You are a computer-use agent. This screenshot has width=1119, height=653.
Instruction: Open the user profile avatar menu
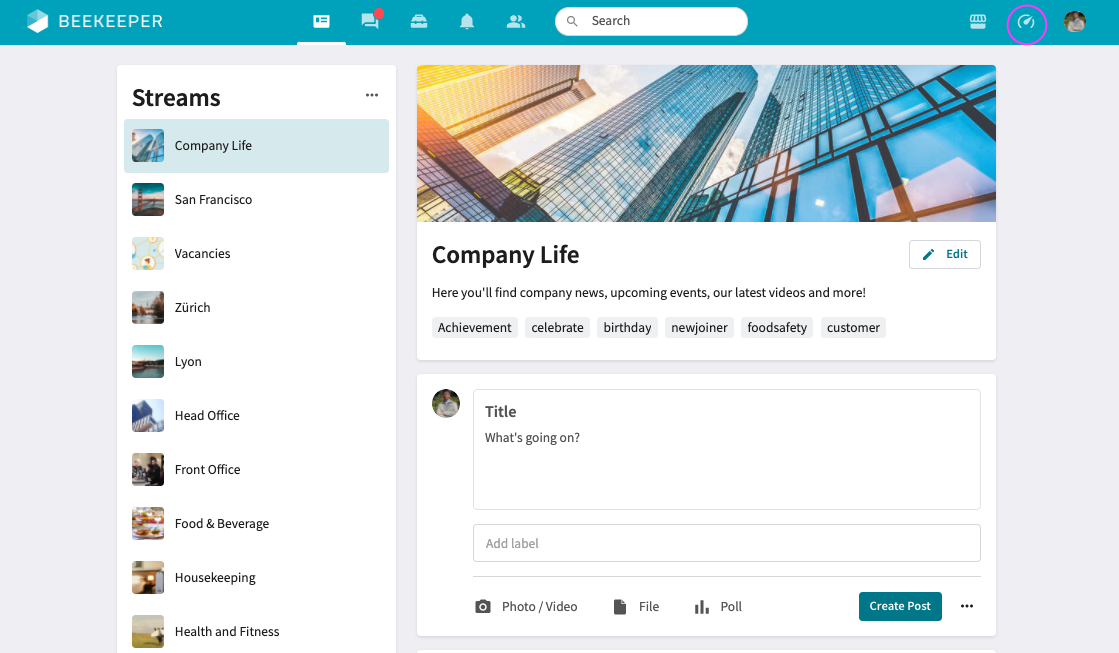point(1075,22)
